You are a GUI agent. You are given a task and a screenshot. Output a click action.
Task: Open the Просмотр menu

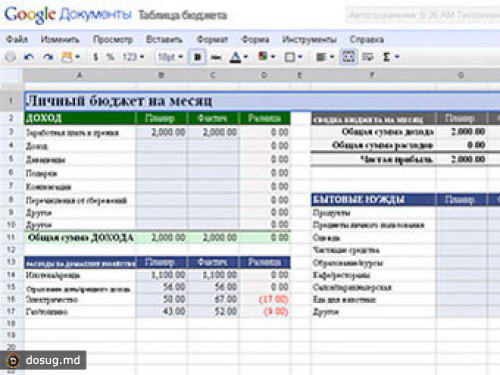pyautogui.click(x=113, y=39)
